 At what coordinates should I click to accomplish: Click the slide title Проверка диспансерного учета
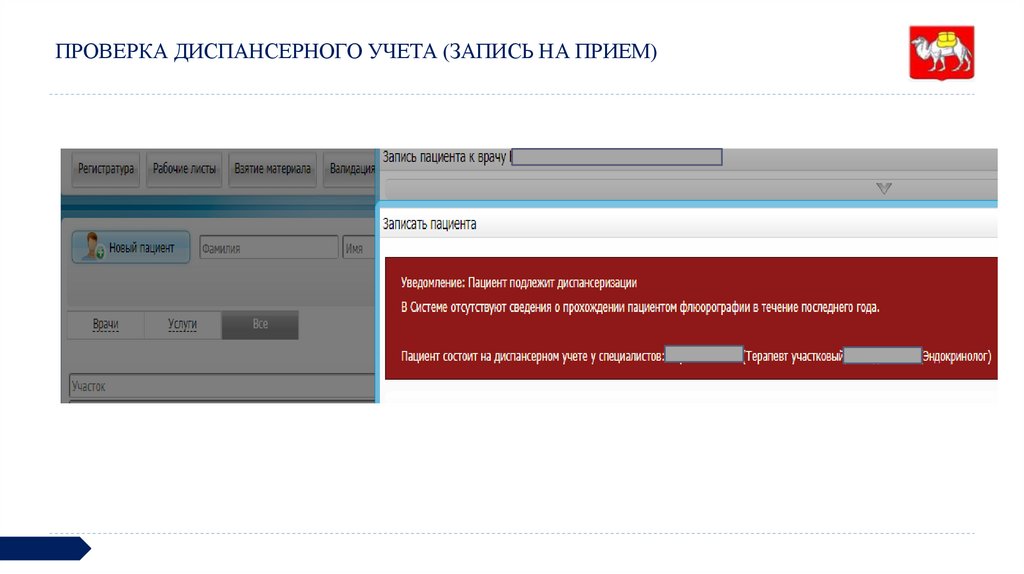[356, 51]
